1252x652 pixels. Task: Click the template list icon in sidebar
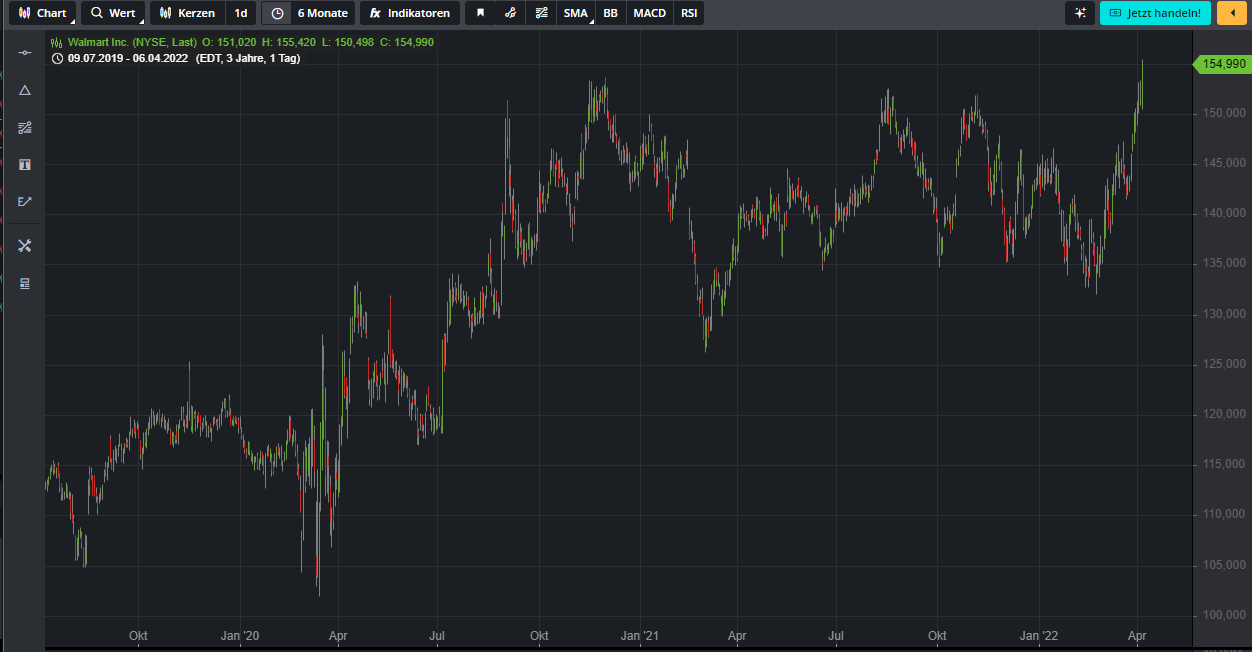coord(25,283)
